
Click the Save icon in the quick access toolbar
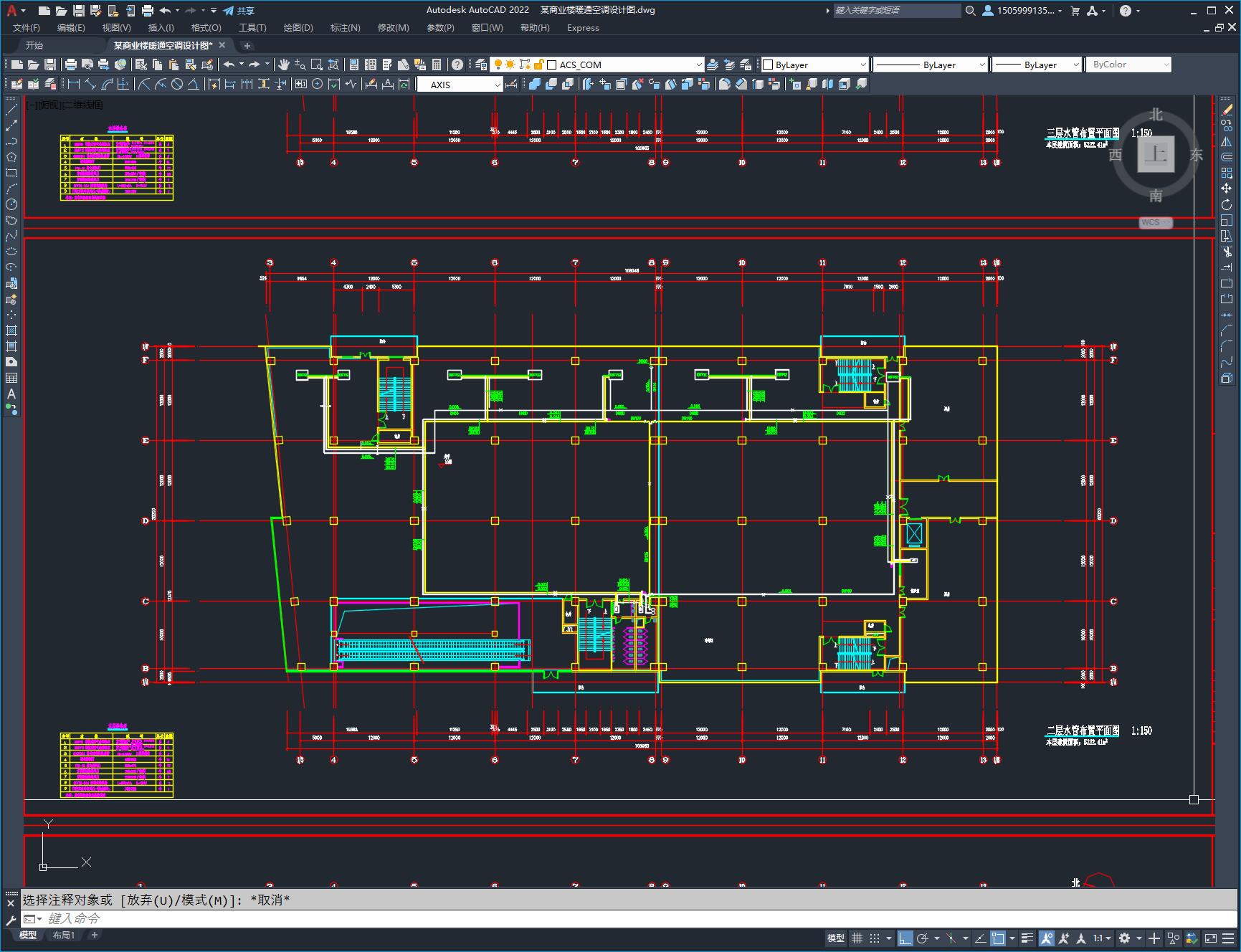point(79,11)
